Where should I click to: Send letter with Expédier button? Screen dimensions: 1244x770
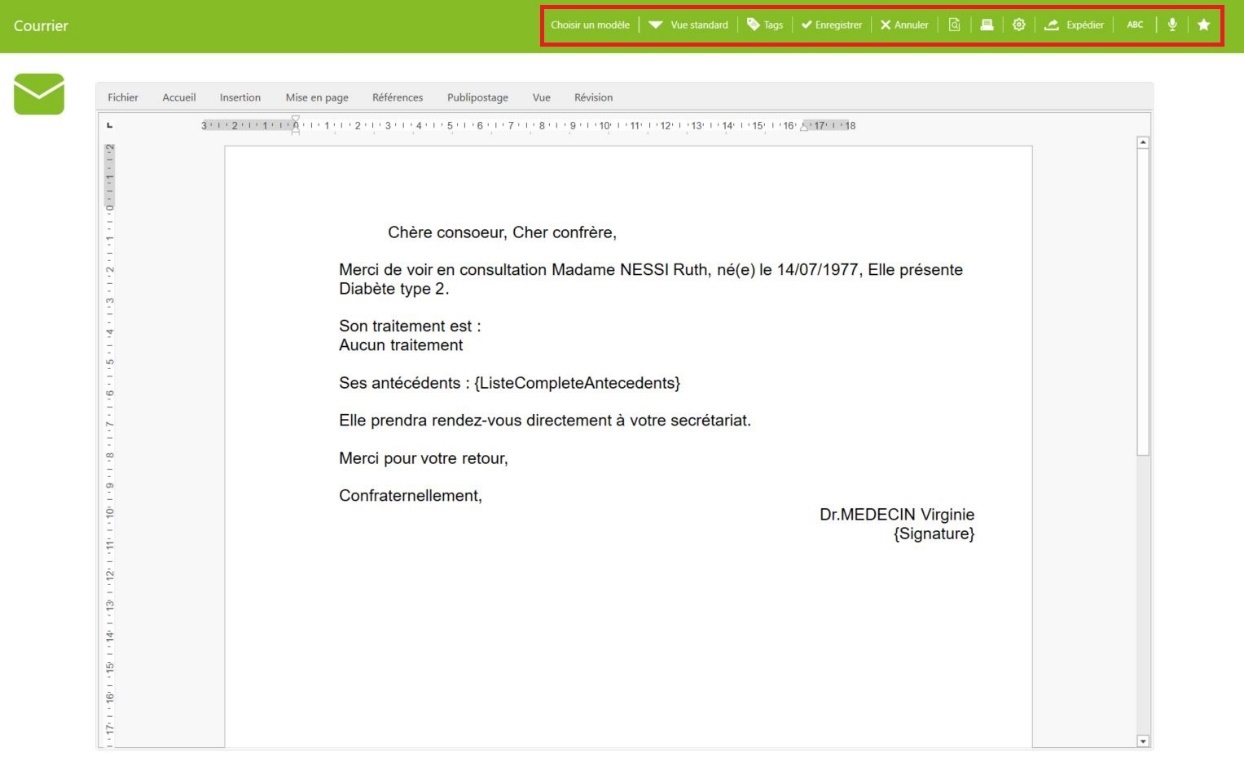tap(1075, 25)
